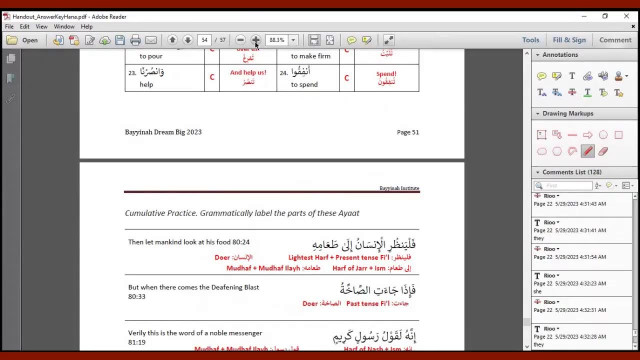640x360 pixels.
Task: Open bookmarks panel in left sidebar
Action: [11, 78]
